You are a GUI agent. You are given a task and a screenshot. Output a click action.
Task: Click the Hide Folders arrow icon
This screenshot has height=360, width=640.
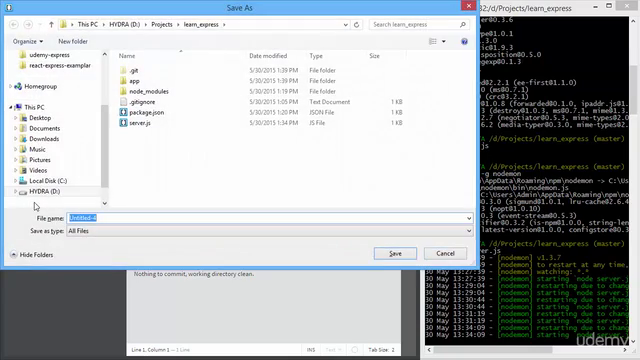click(x=13, y=255)
